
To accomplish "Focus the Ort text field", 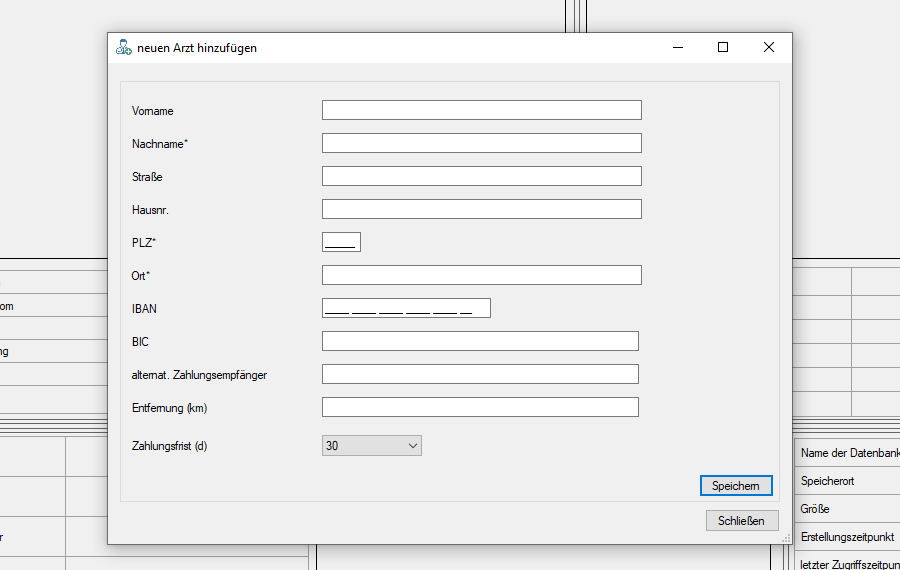I will click(481, 275).
